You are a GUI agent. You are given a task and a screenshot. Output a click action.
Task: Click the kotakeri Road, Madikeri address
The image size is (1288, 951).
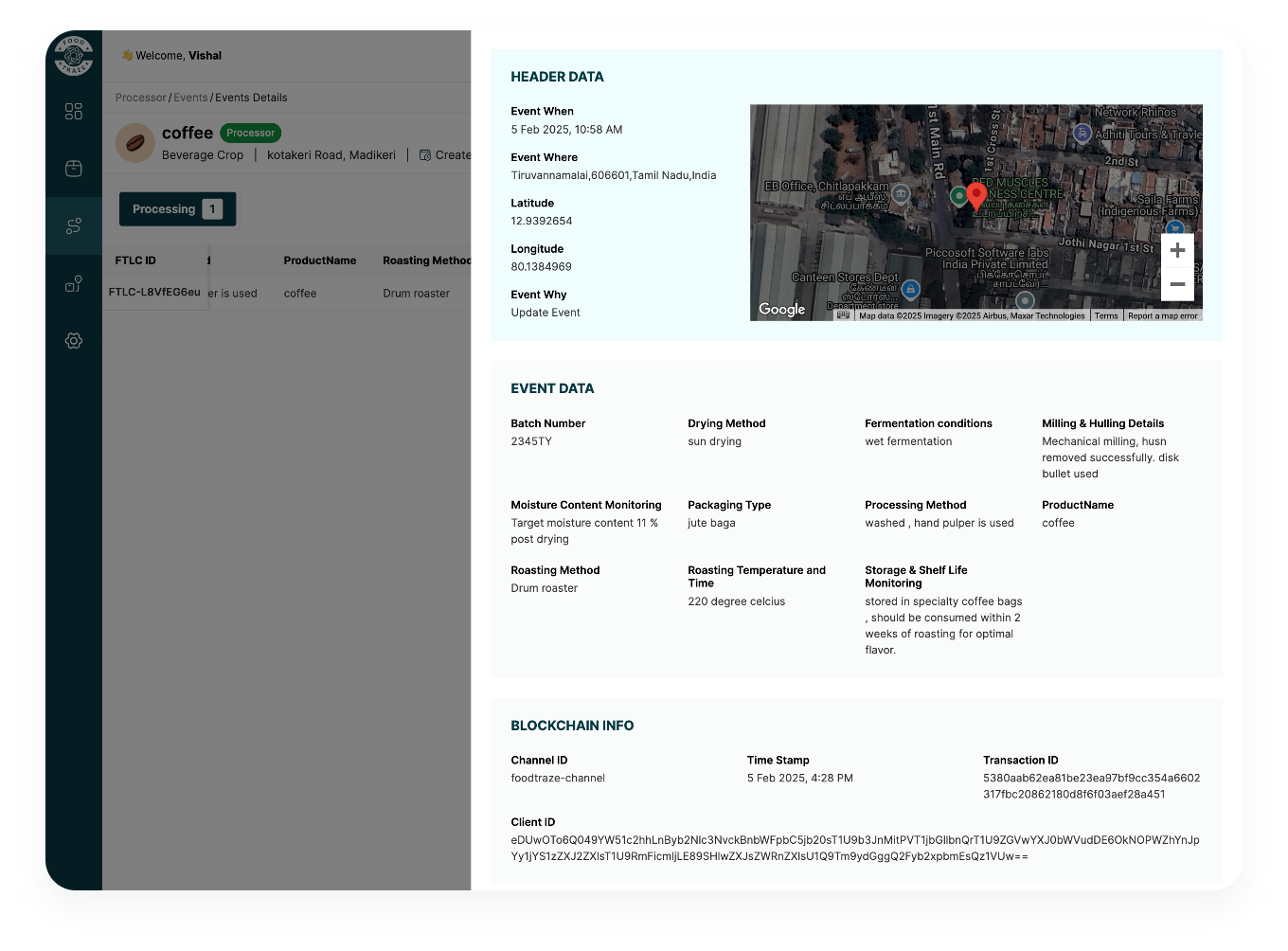pos(331,155)
